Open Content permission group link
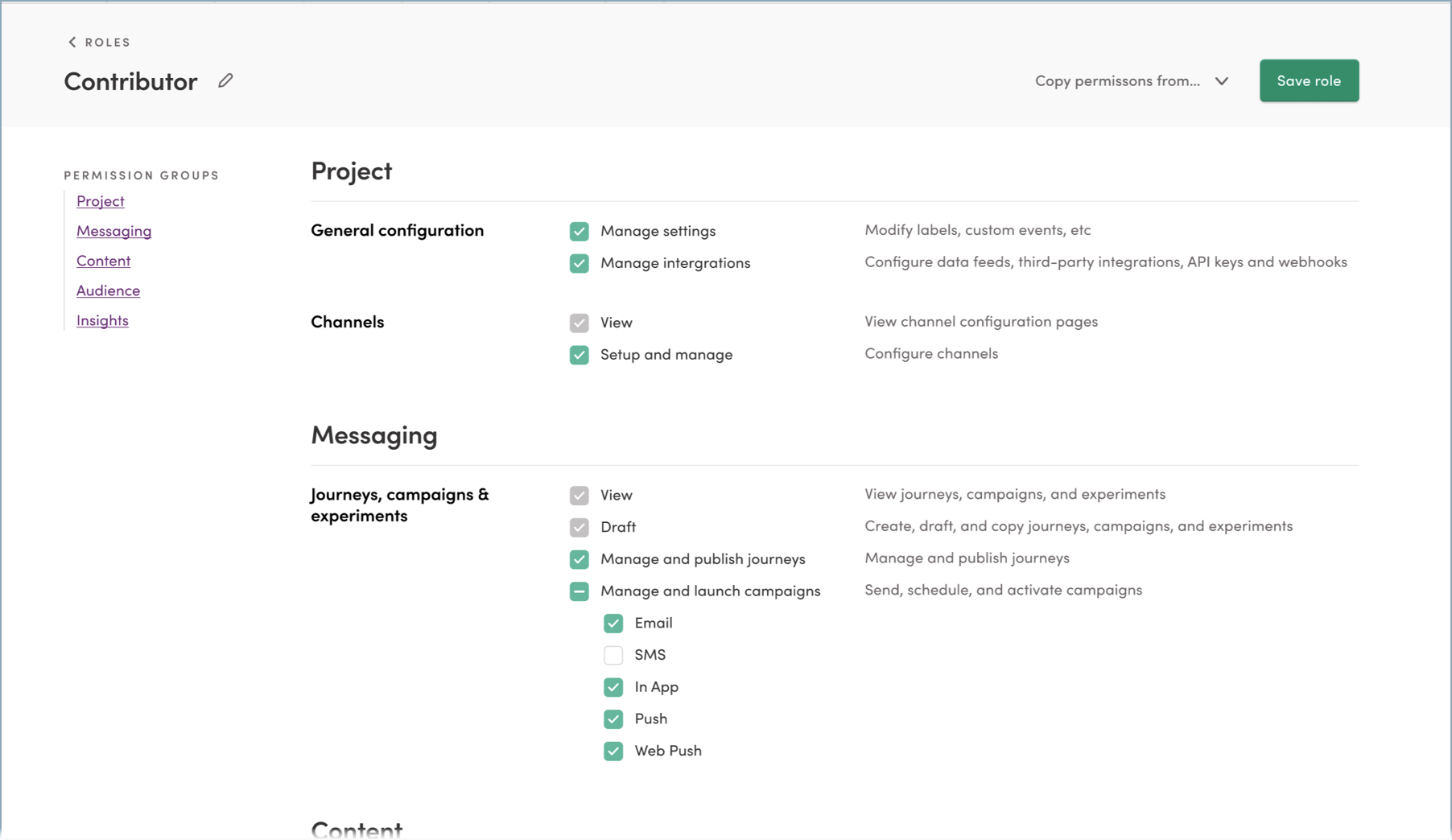Image resolution: width=1452 pixels, height=840 pixels. pos(103,261)
